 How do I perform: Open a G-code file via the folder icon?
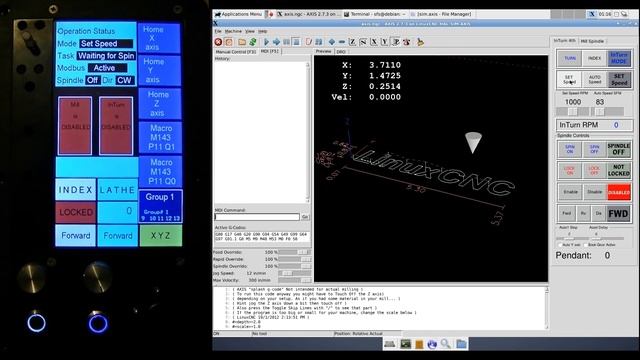pyautogui.click(x=242, y=42)
